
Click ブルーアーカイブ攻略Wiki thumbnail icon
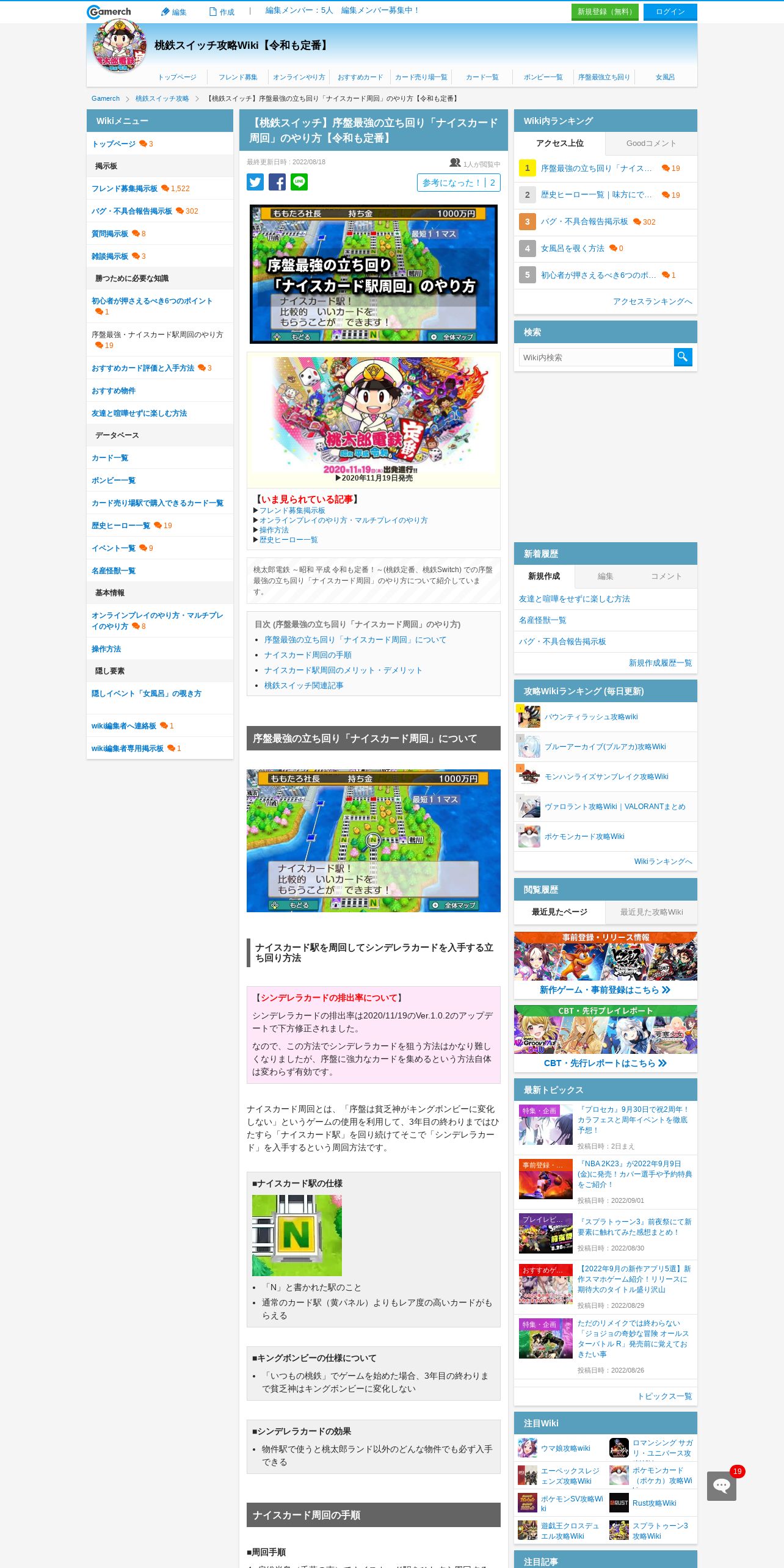click(x=529, y=747)
